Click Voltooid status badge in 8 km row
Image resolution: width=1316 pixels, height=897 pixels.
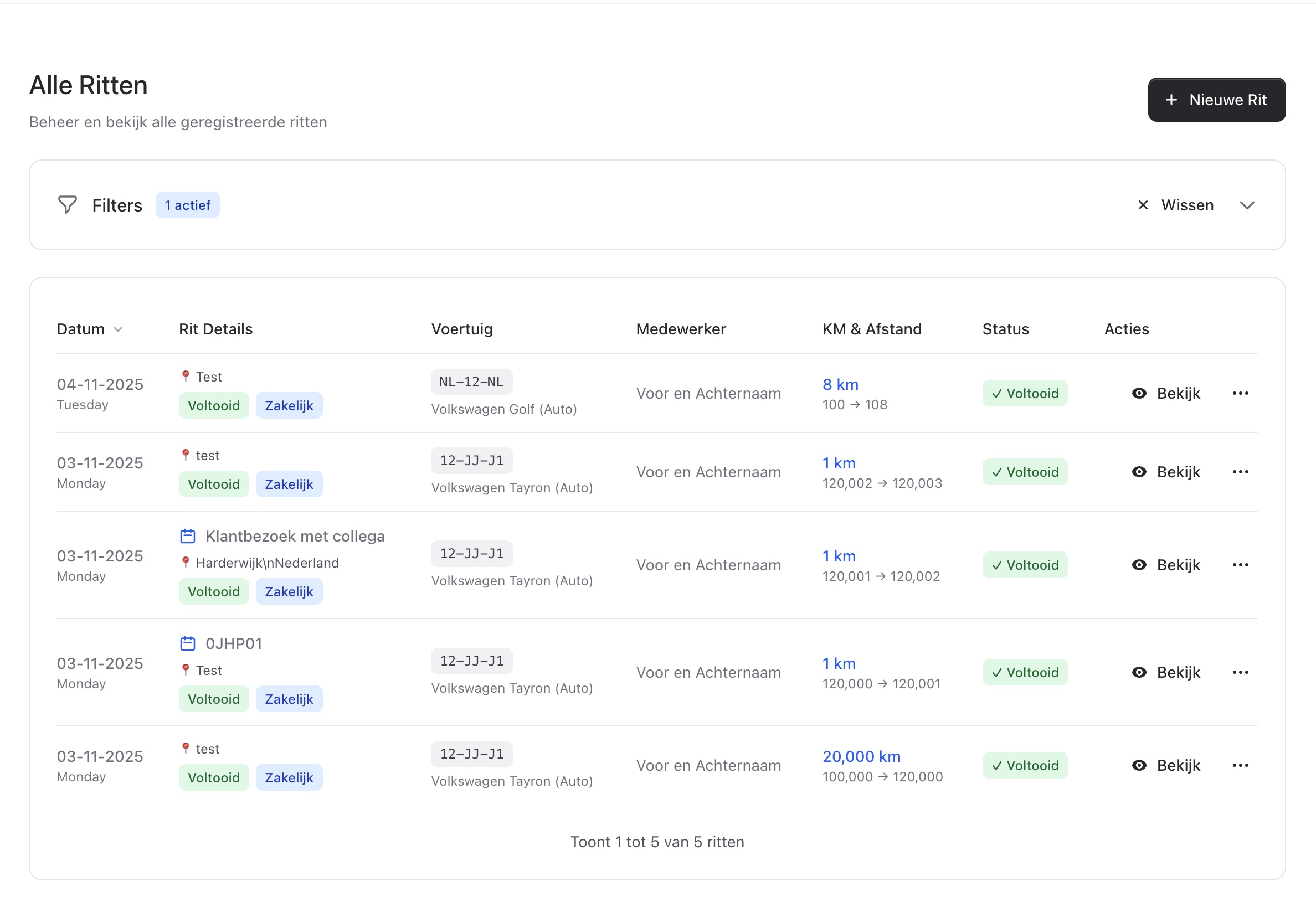coord(1025,393)
